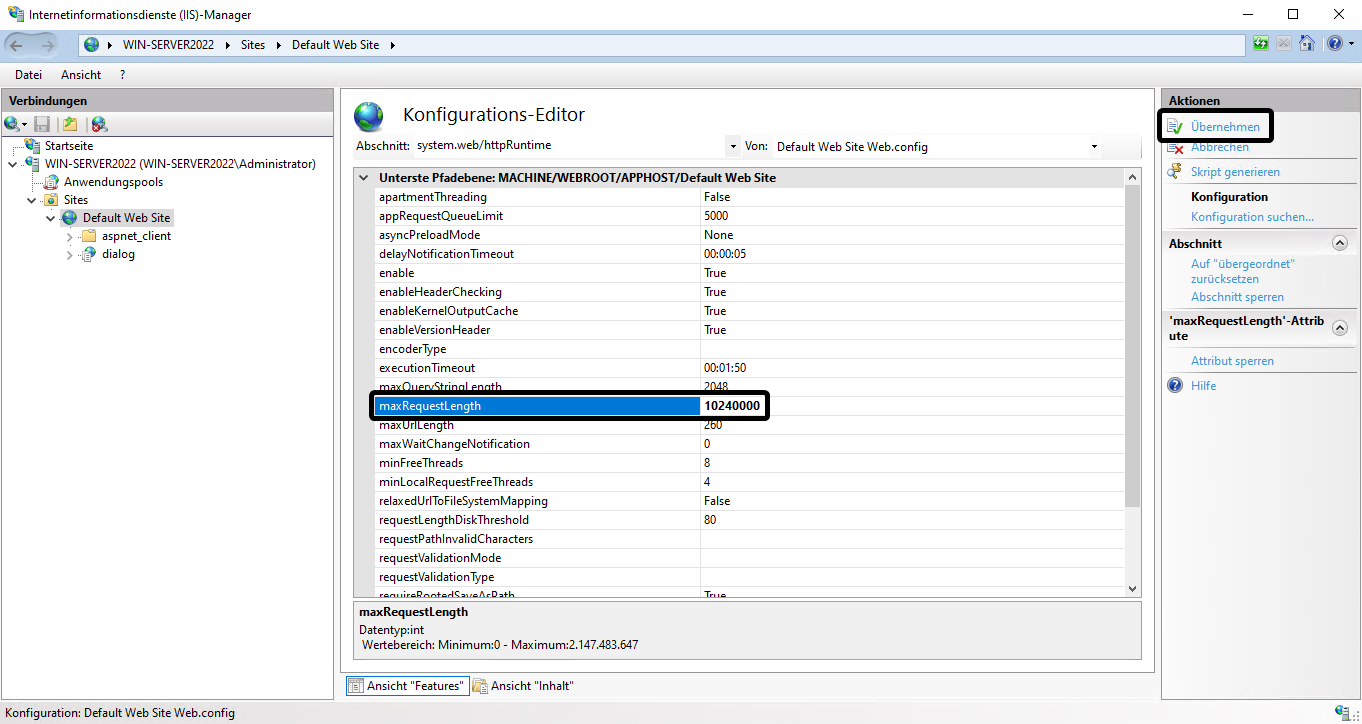Click scroll-up arrow of property grid scrollbar
This screenshot has width=1362, height=724.
tap(1132, 178)
